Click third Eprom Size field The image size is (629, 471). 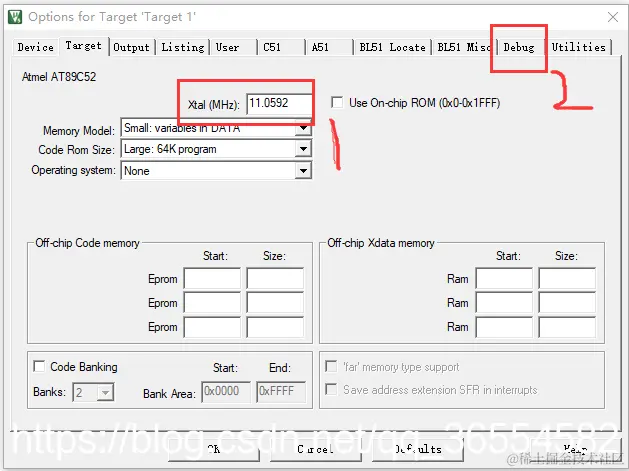point(275,327)
